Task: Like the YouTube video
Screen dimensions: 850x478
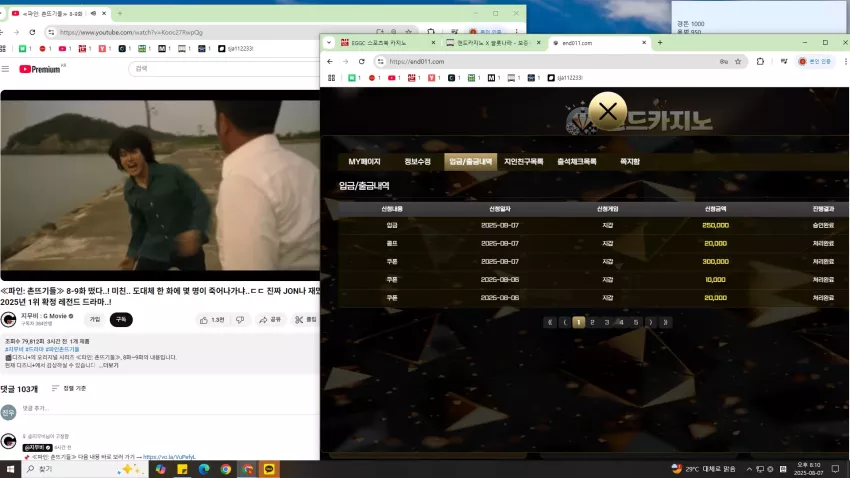Action: [x=212, y=320]
